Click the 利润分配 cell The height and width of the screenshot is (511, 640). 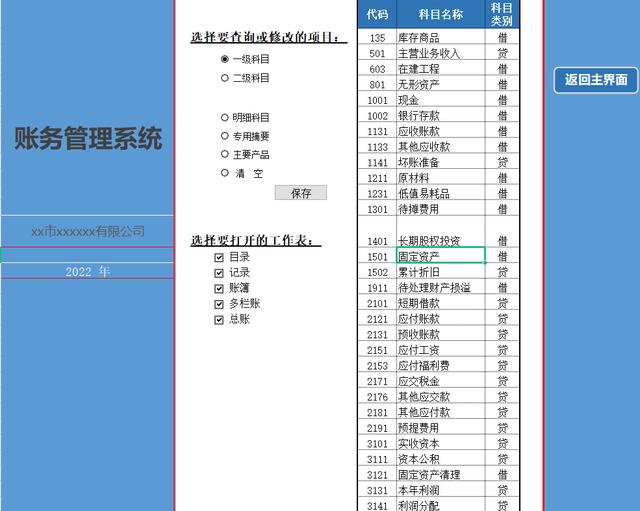coord(441,506)
